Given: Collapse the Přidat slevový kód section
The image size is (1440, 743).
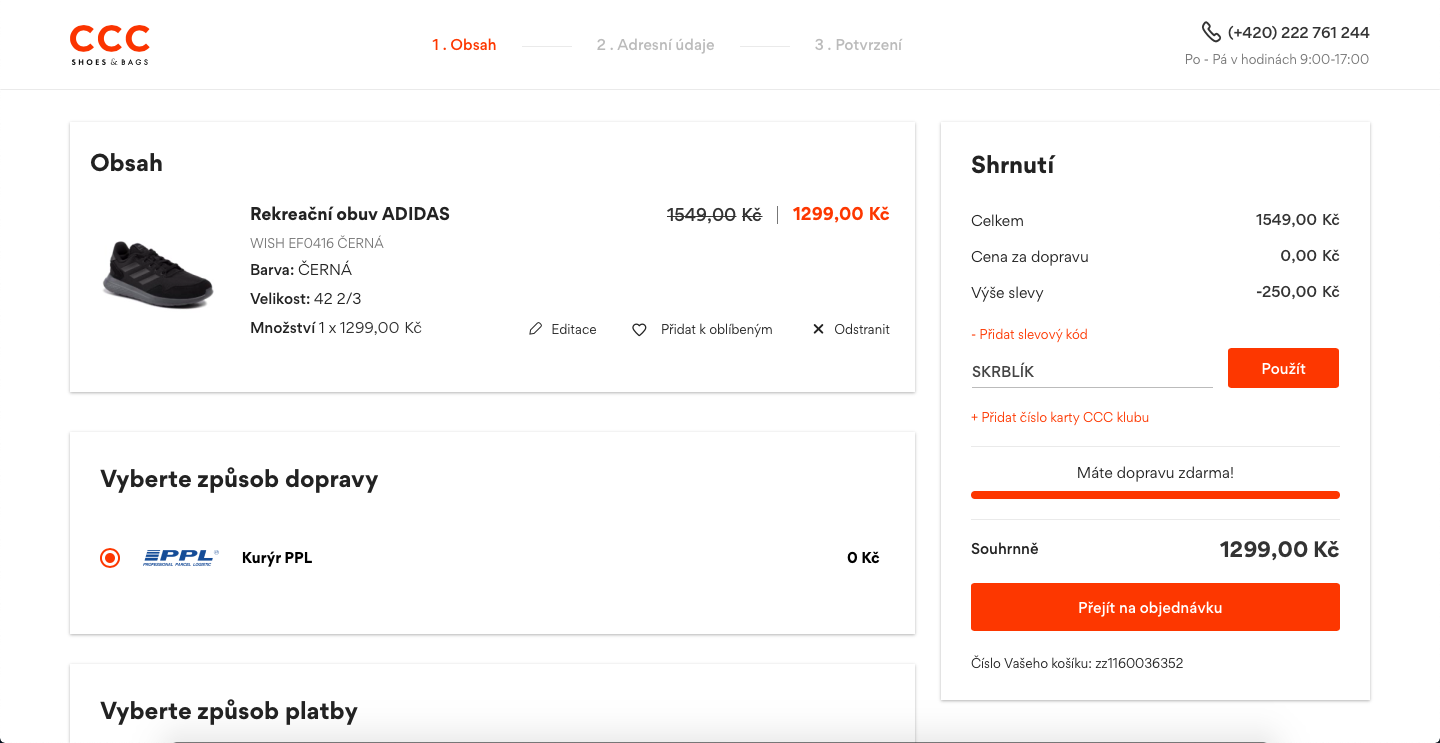Looking at the screenshot, I should [x=1029, y=334].
